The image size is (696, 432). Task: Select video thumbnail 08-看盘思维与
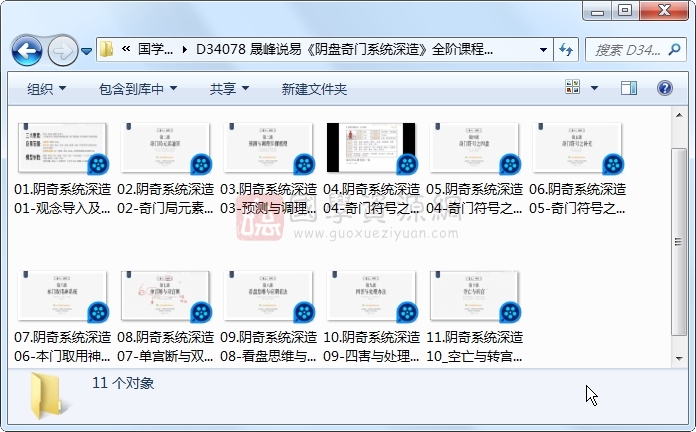click(269, 296)
